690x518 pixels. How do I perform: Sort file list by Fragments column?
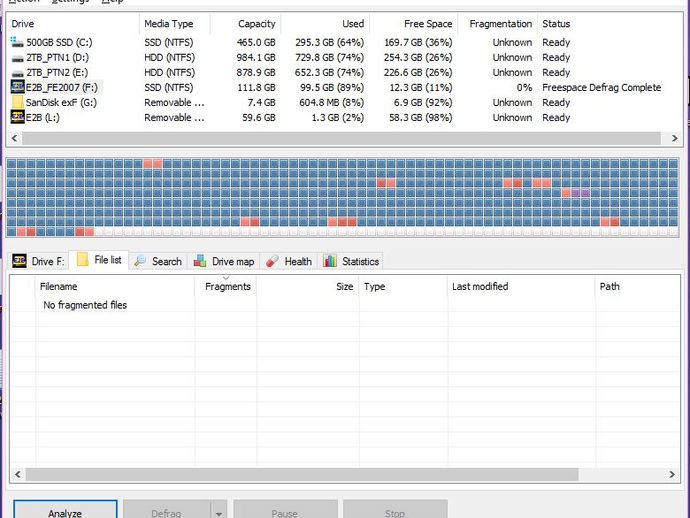point(226,287)
